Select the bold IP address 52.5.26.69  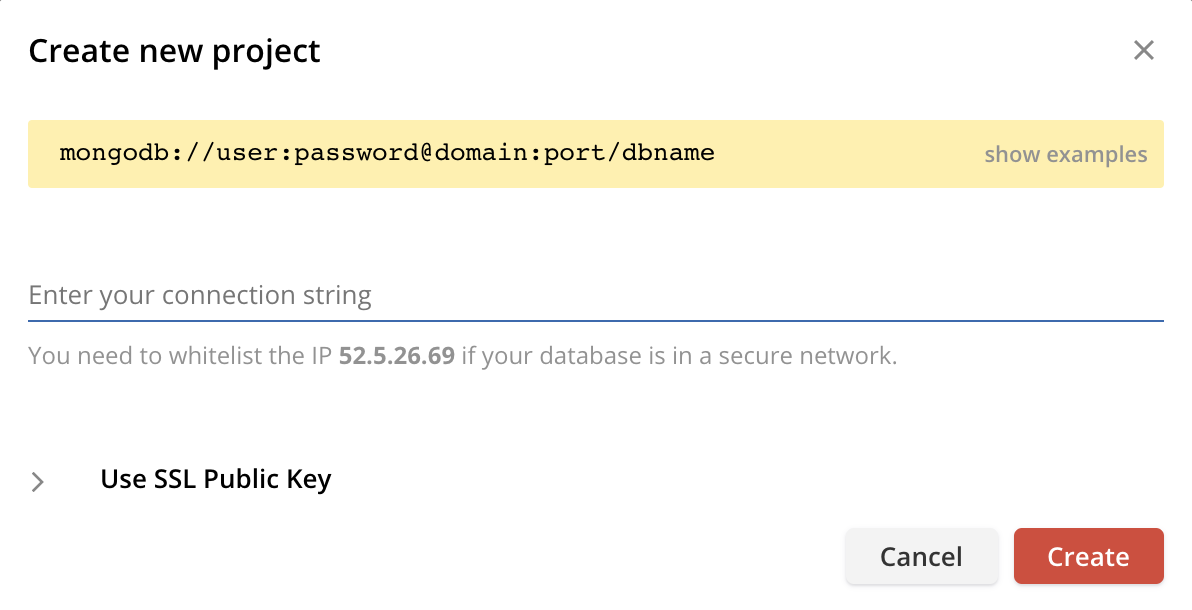pyautogui.click(x=396, y=355)
